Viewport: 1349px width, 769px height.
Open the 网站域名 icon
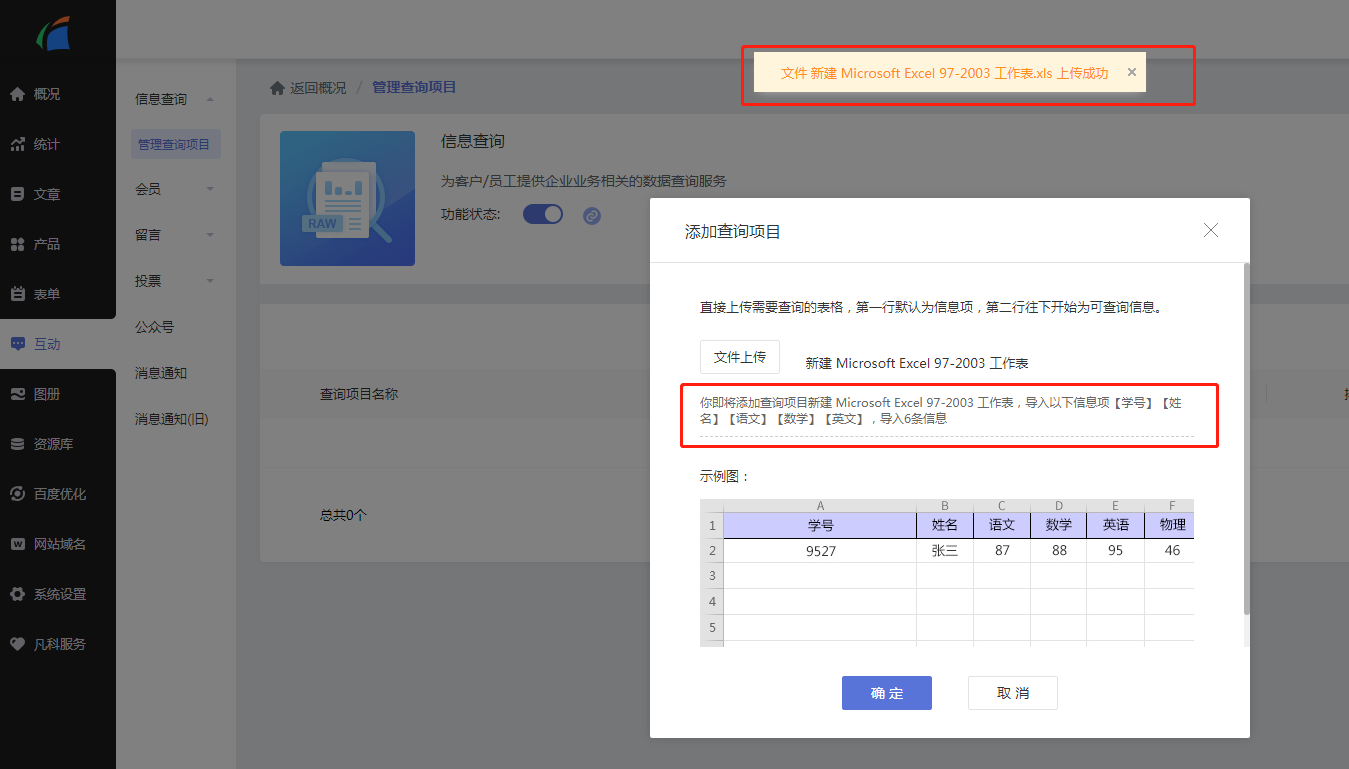click(x=17, y=544)
